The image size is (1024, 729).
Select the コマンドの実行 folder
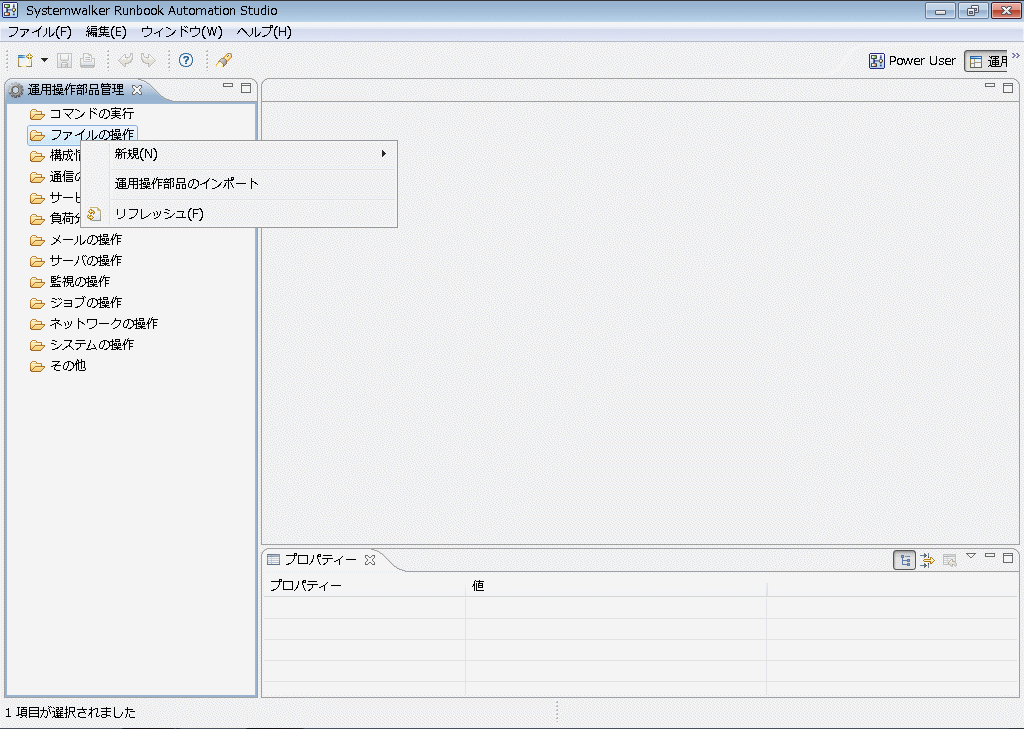click(x=92, y=114)
